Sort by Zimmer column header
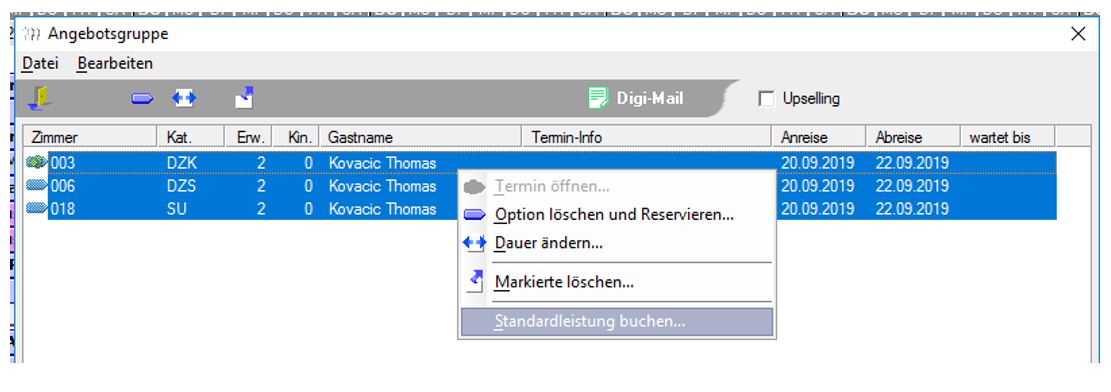This screenshot has width=1111, height=392. 90,137
